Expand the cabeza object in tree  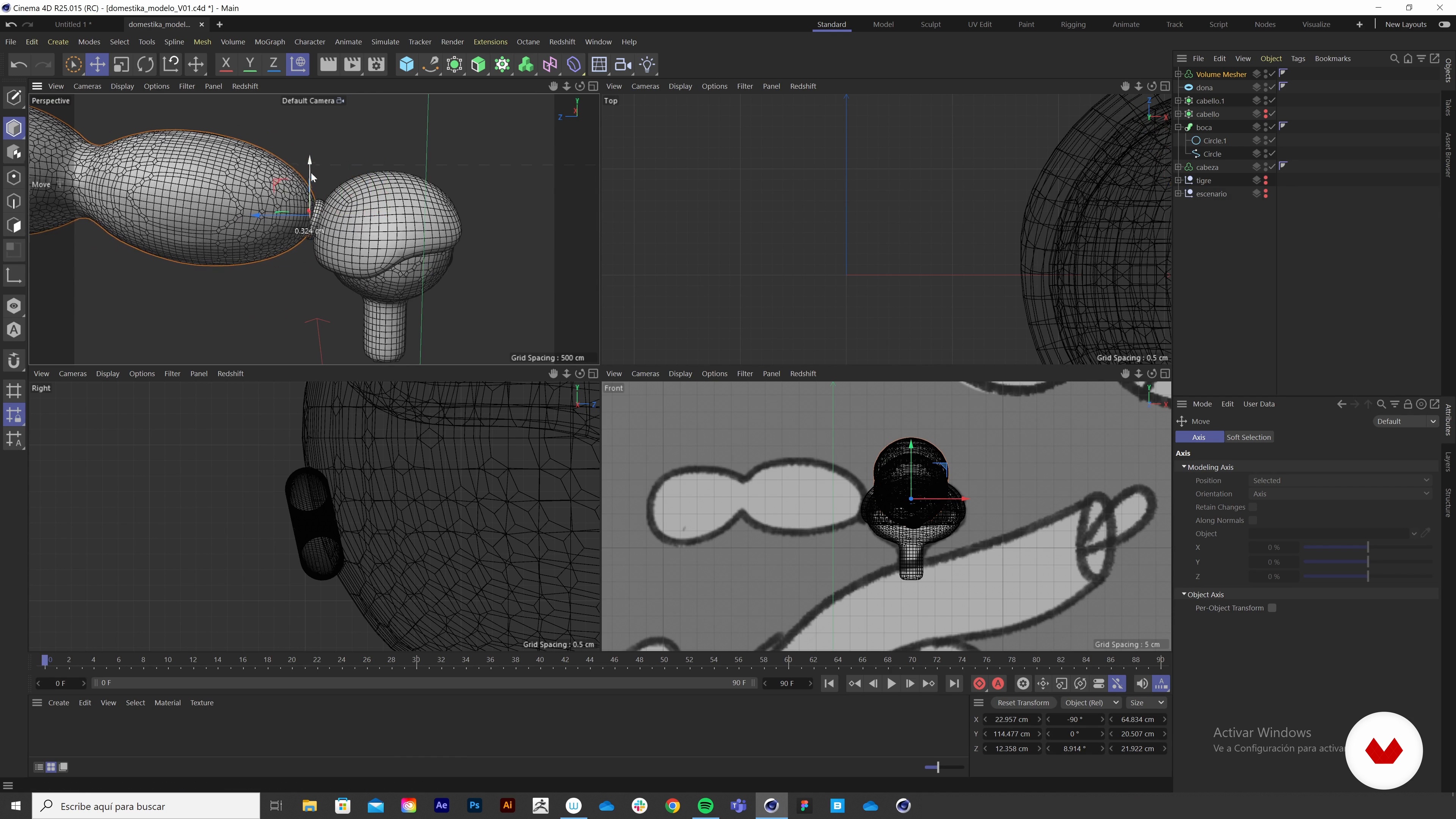point(1178,167)
